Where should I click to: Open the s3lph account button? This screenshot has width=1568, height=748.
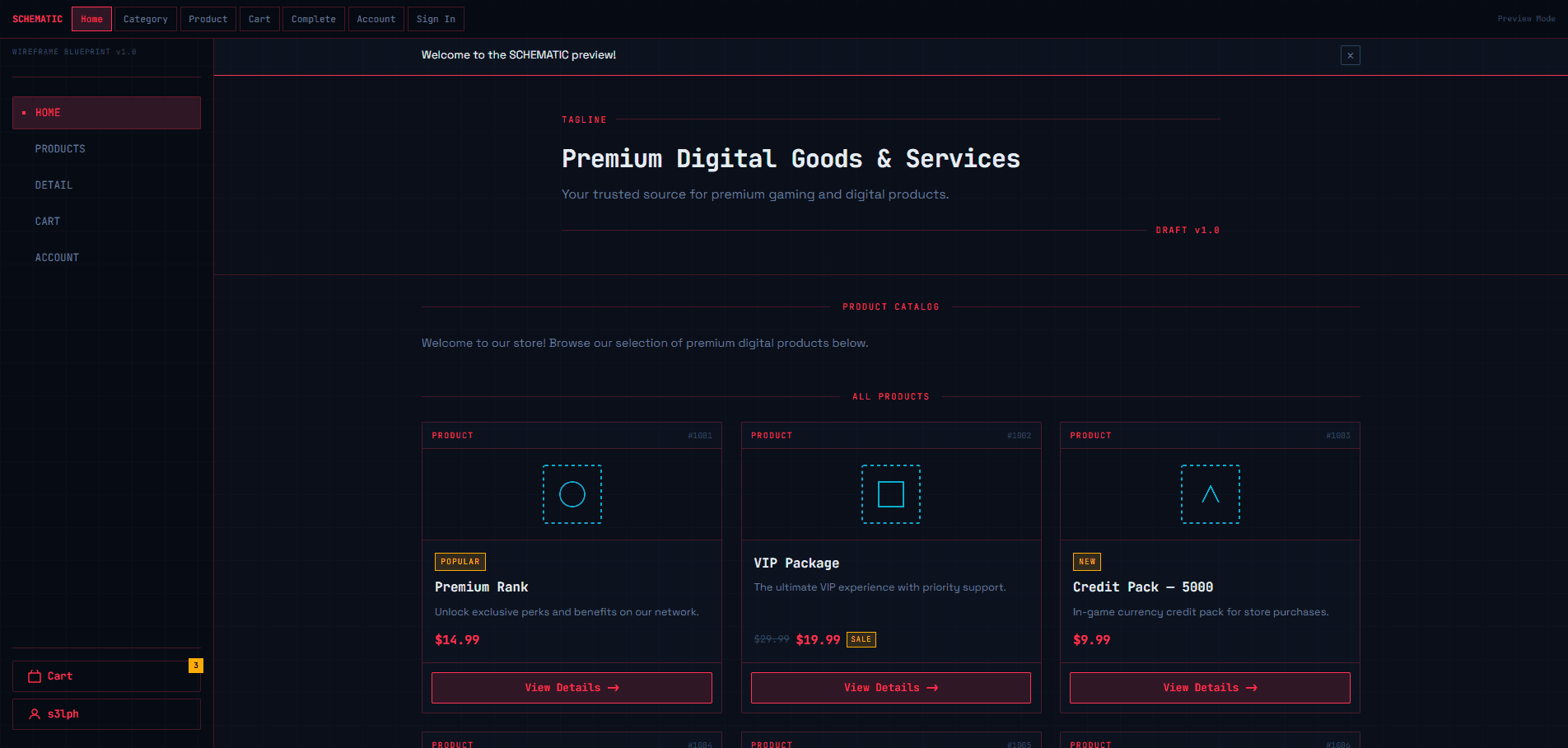coord(106,714)
